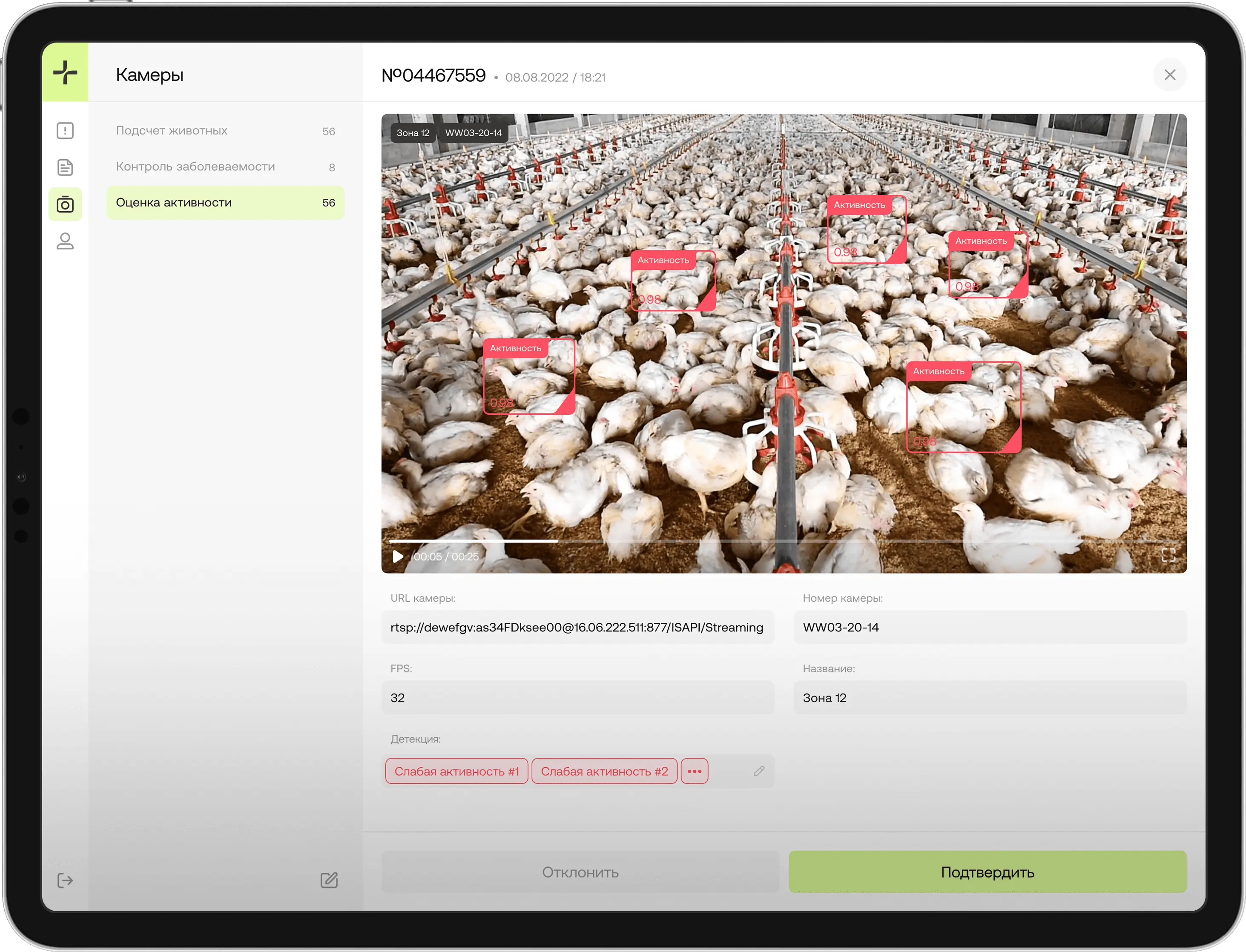The height and width of the screenshot is (952, 1246).
Task: Click the green plus logo icon
Action: click(x=65, y=72)
